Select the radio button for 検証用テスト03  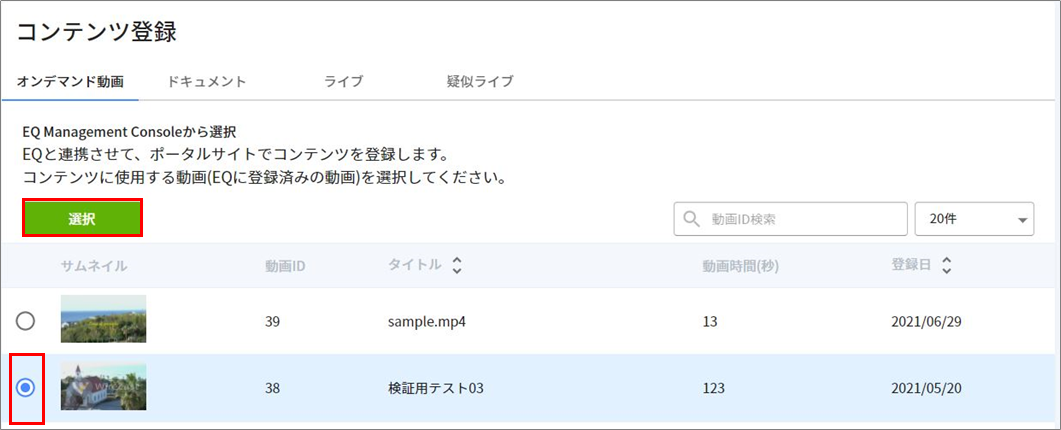click(x=26, y=388)
